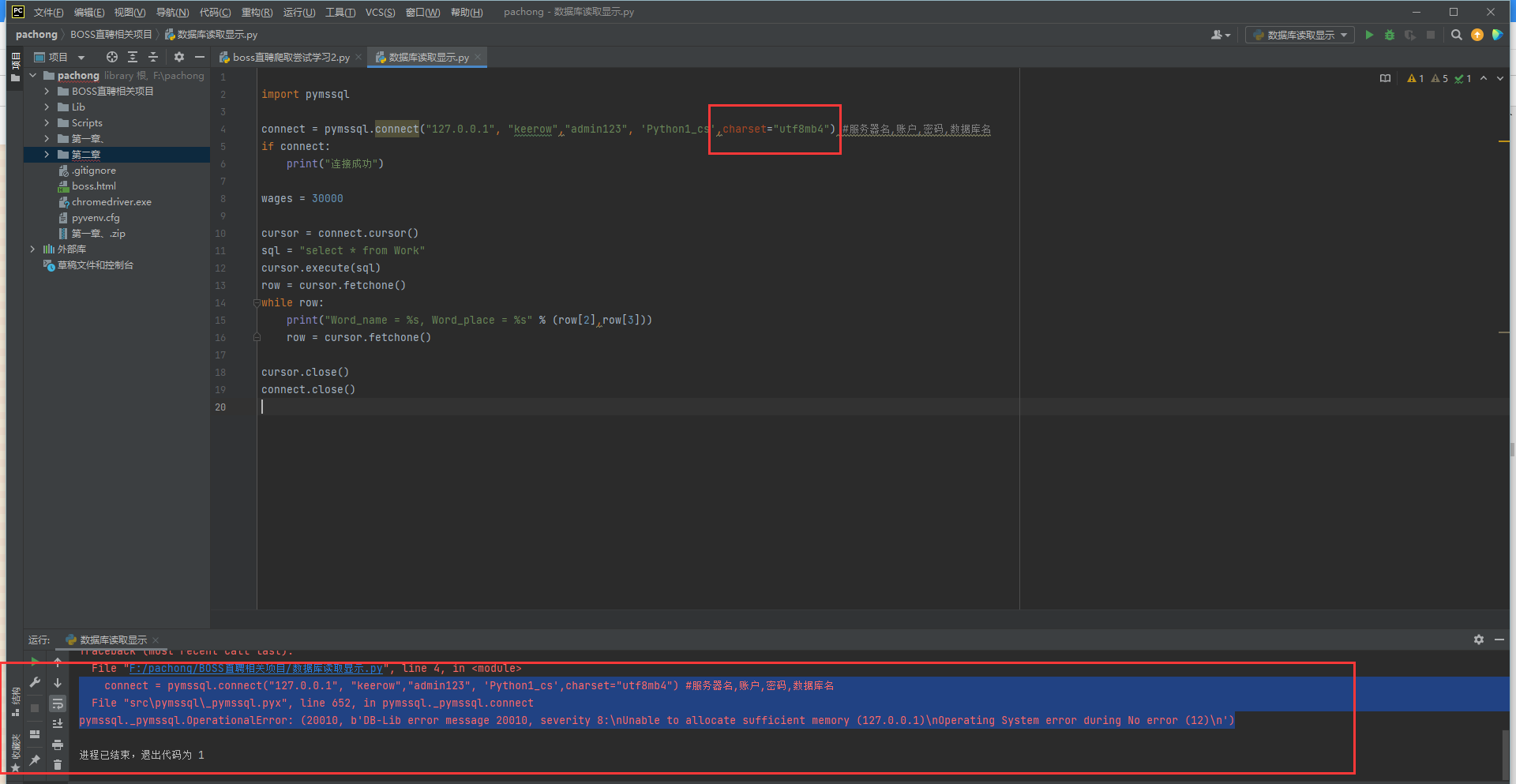Screen dimensions: 1516x784
Task: Print console output with the printer icon
Action: [x=58, y=745]
